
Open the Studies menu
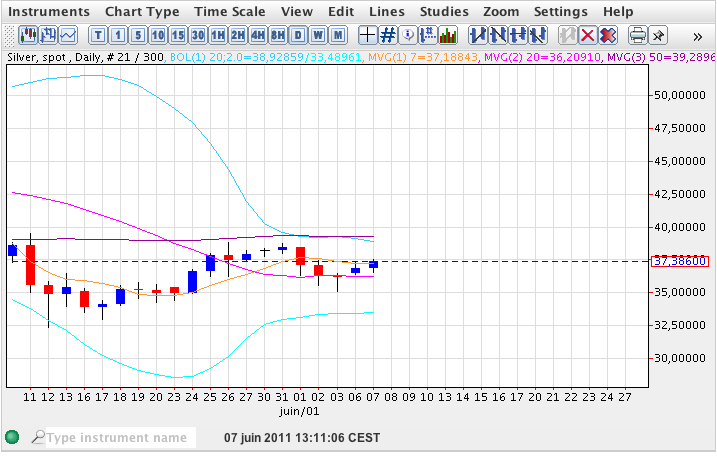[444, 12]
